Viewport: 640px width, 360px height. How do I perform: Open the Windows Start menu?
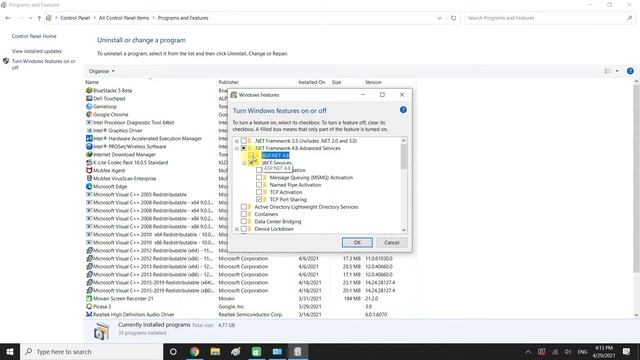tap(10, 351)
